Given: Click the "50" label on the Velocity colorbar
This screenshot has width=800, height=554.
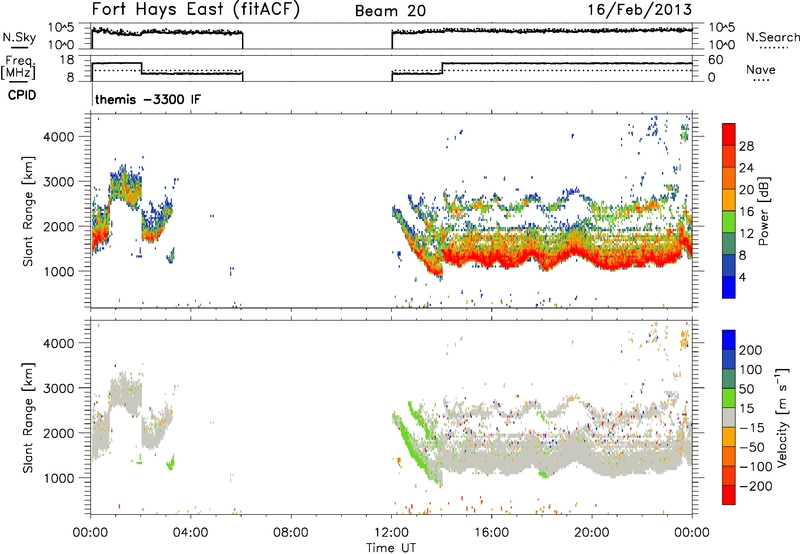Looking at the screenshot, I should click(x=747, y=389).
